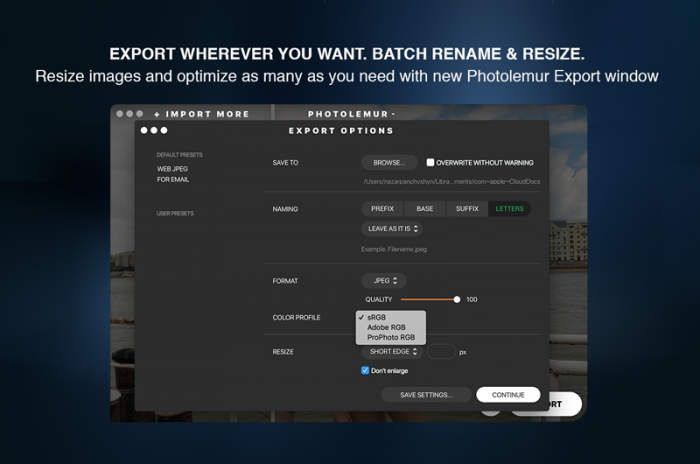The image size is (700, 464).
Task: Choose Adobe RGB color profile option
Action: pos(391,327)
